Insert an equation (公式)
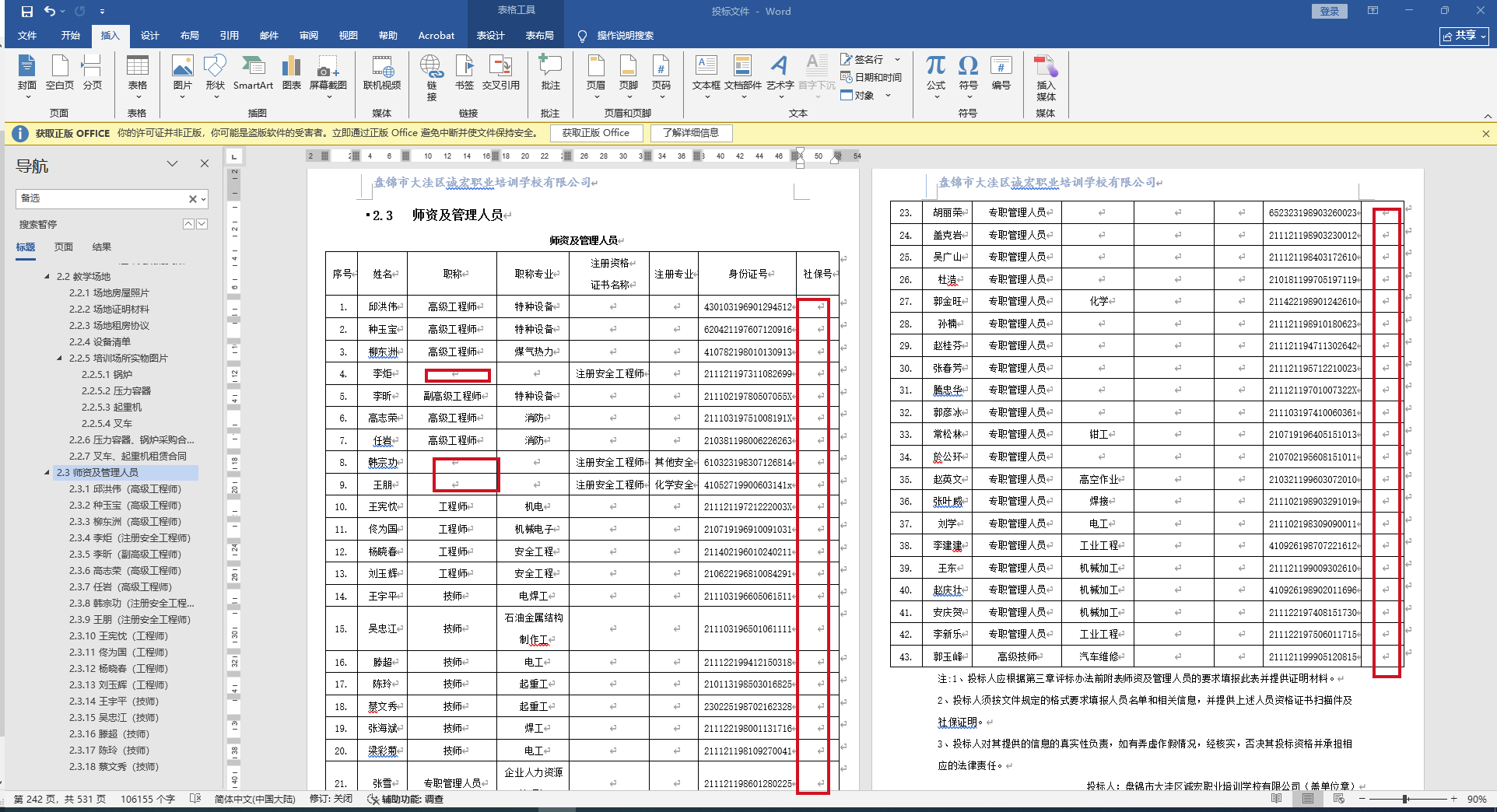Image resolution: width=1497 pixels, height=812 pixels. [936, 75]
